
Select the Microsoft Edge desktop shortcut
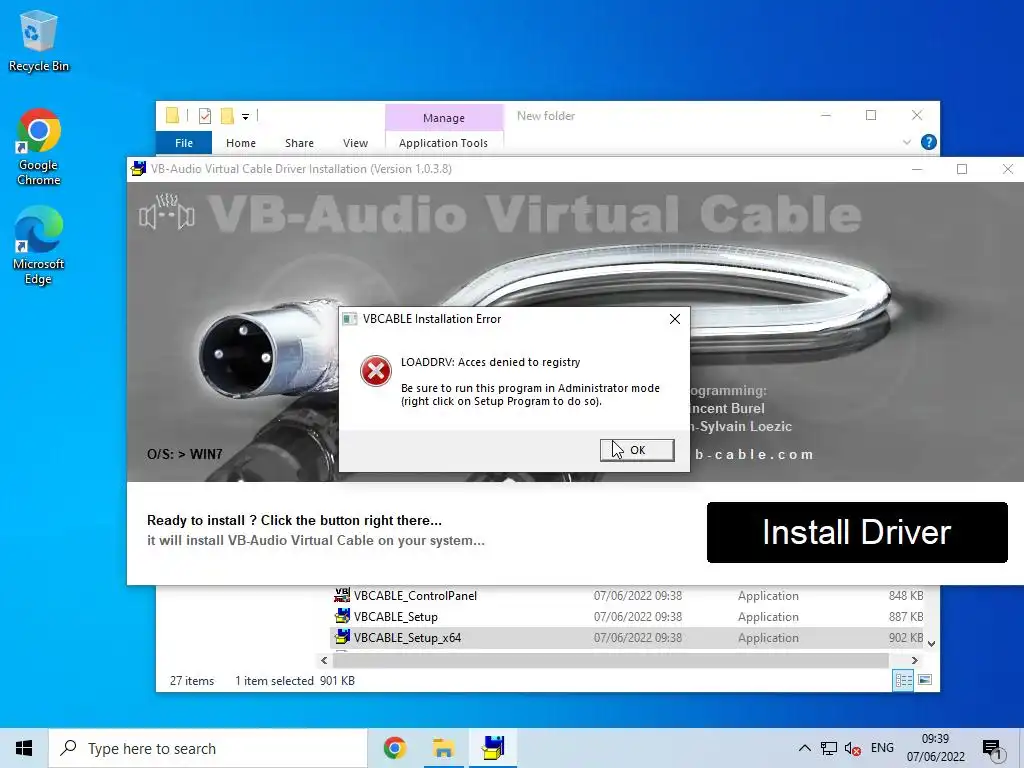39,246
